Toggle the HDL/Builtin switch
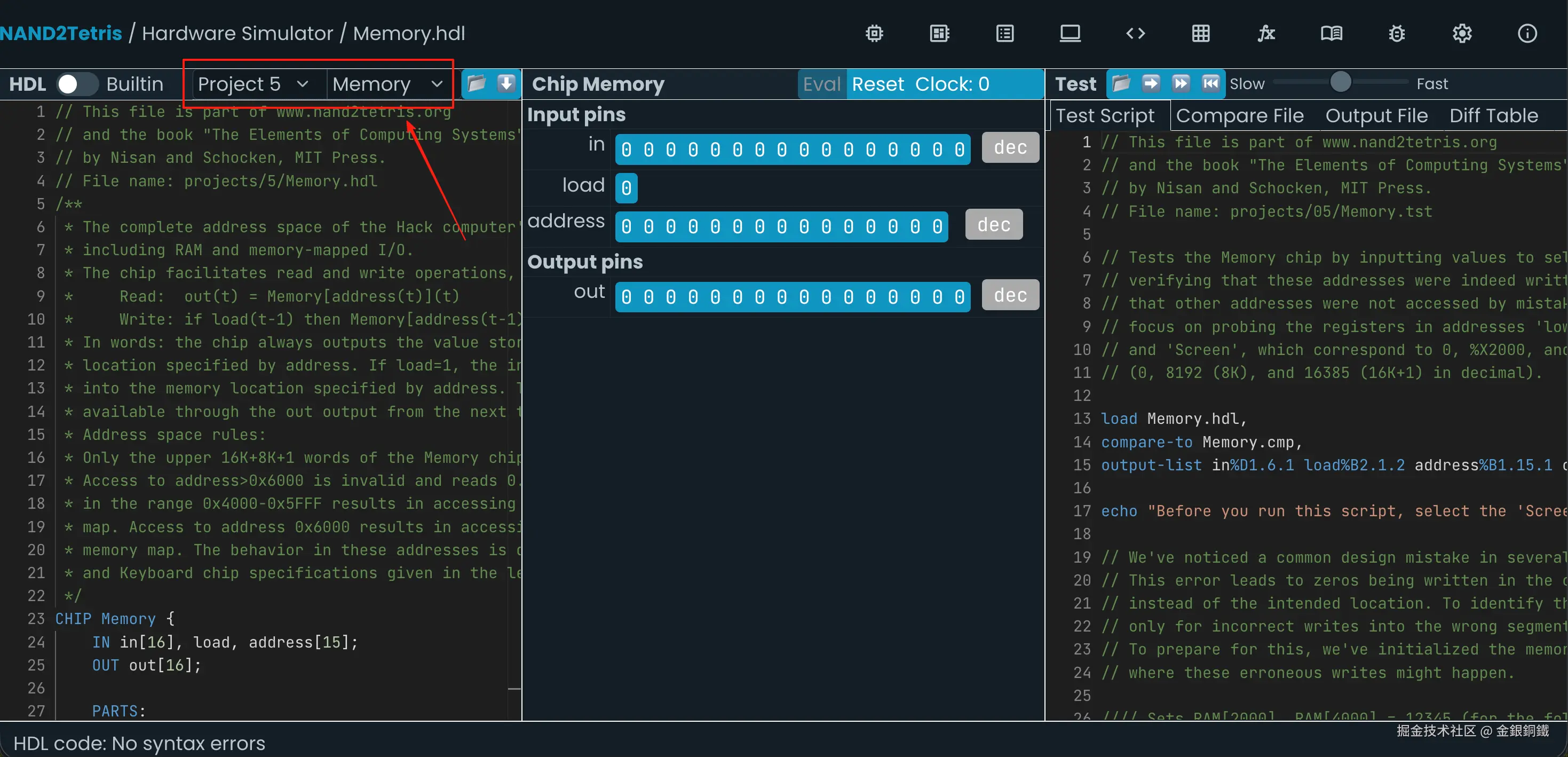 77,84
